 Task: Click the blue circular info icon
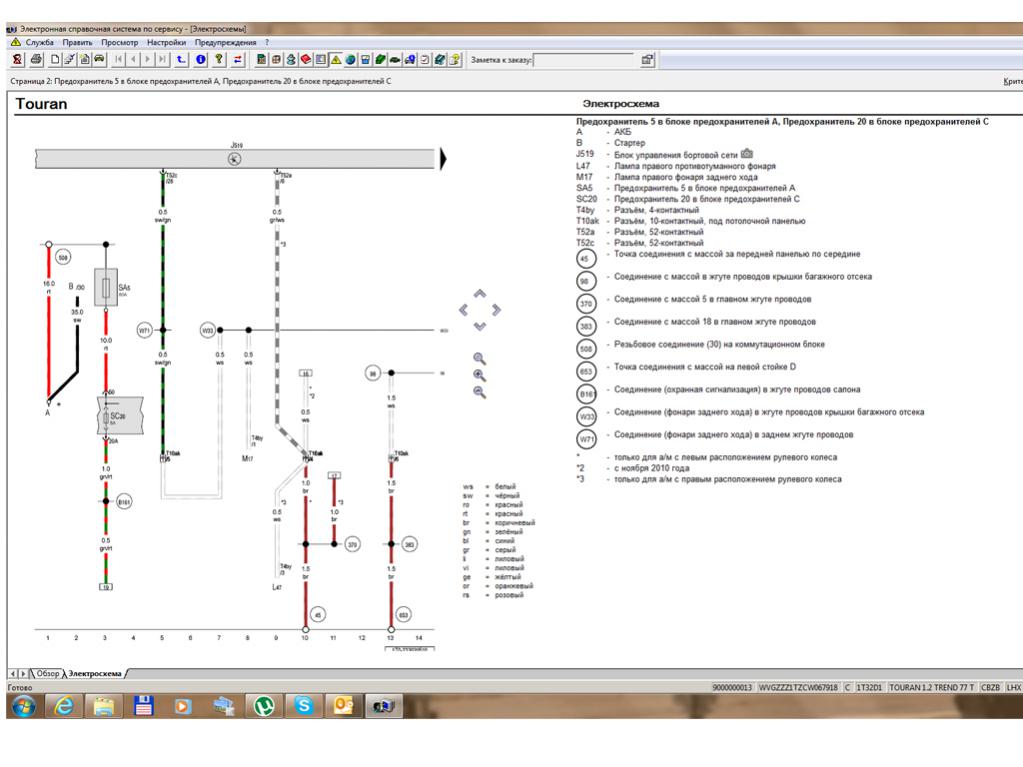[200, 59]
